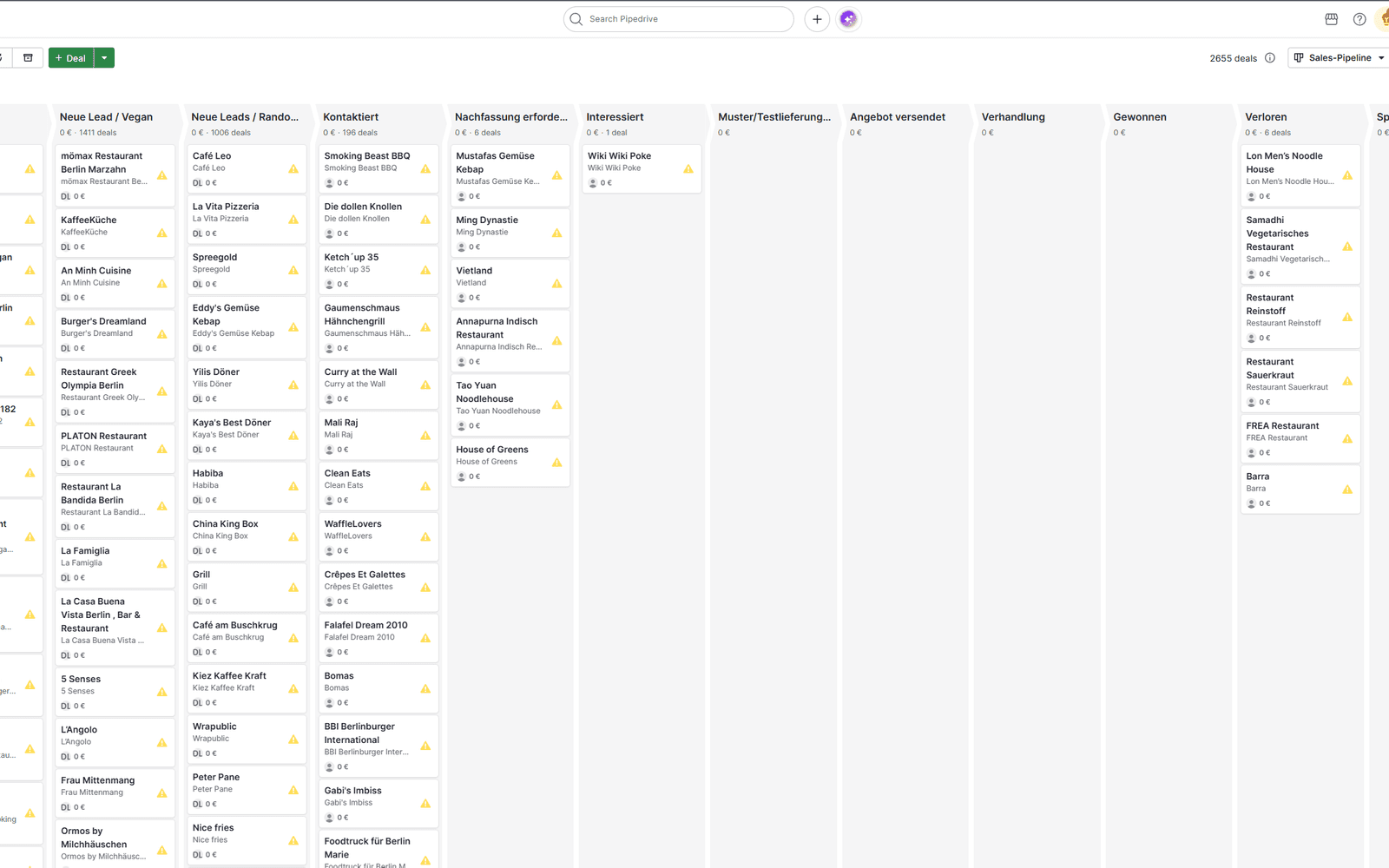
Task: Click the Nachfassung erforde... column header
Action: (511, 117)
